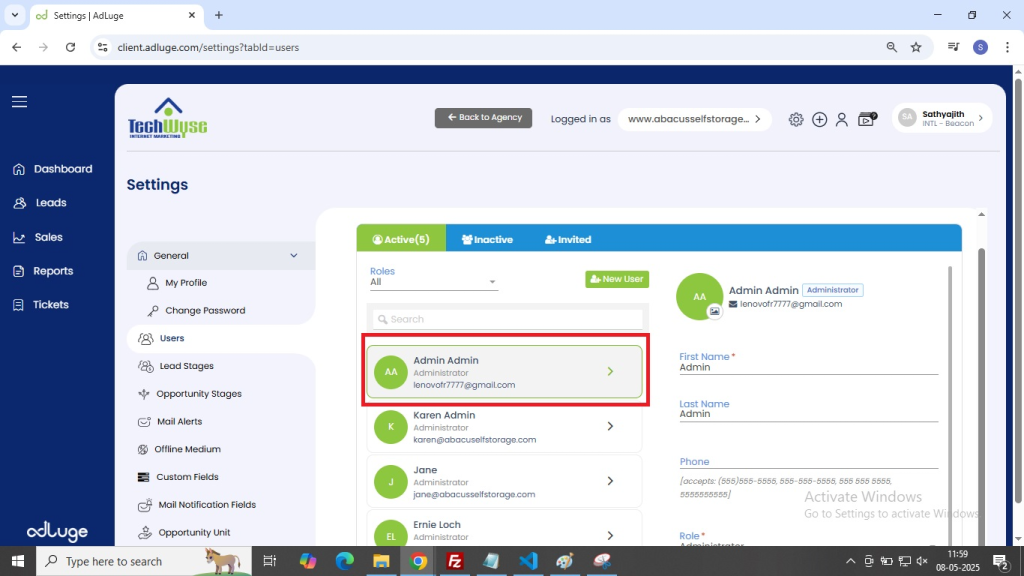
Task: Open Leads from the left sidebar
Action: coord(50,203)
